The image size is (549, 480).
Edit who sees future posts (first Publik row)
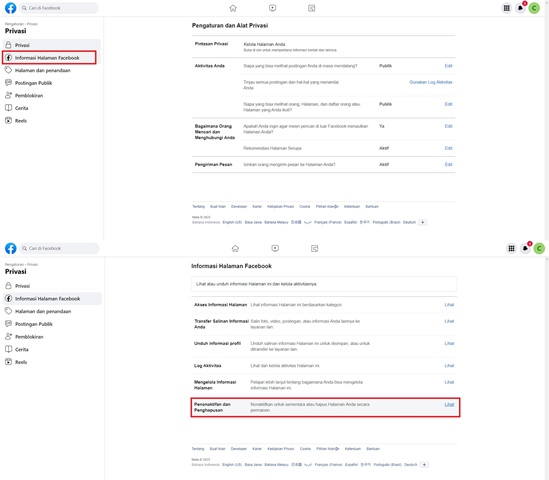coord(449,66)
